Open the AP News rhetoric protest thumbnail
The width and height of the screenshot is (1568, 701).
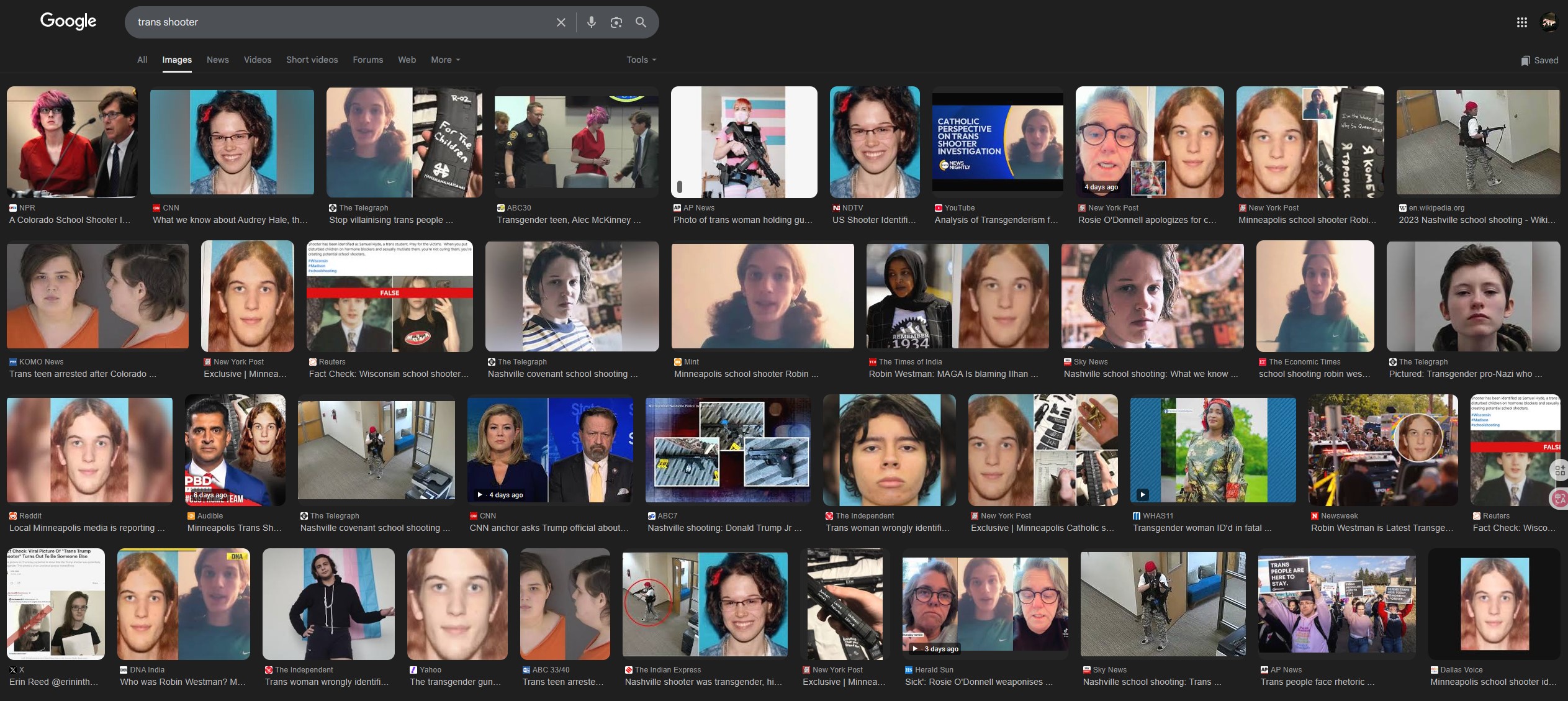[1336, 604]
